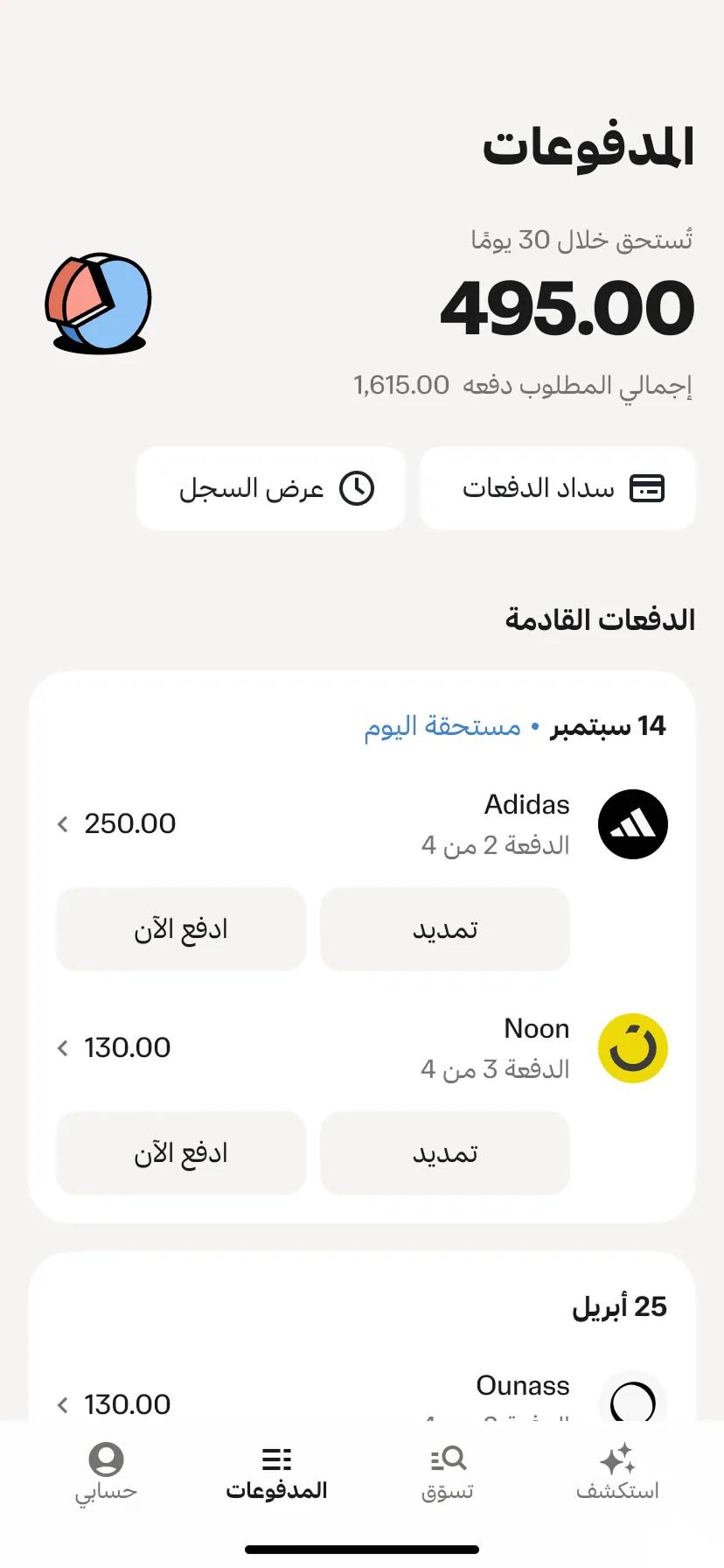Tap the yellow Noon logo icon
This screenshot has height=1568, width=724.
coord(633,1048)
